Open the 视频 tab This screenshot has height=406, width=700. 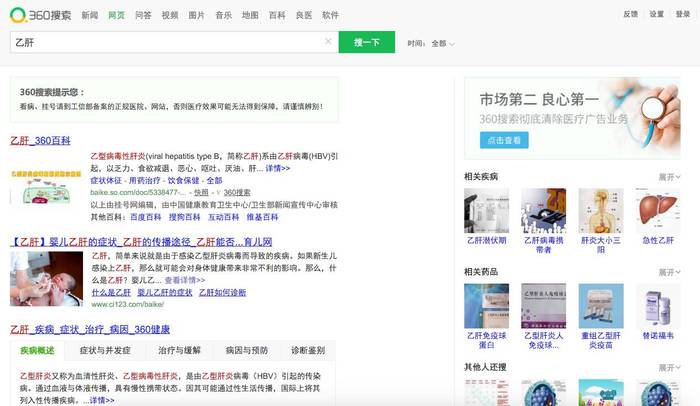pos(170,15)
